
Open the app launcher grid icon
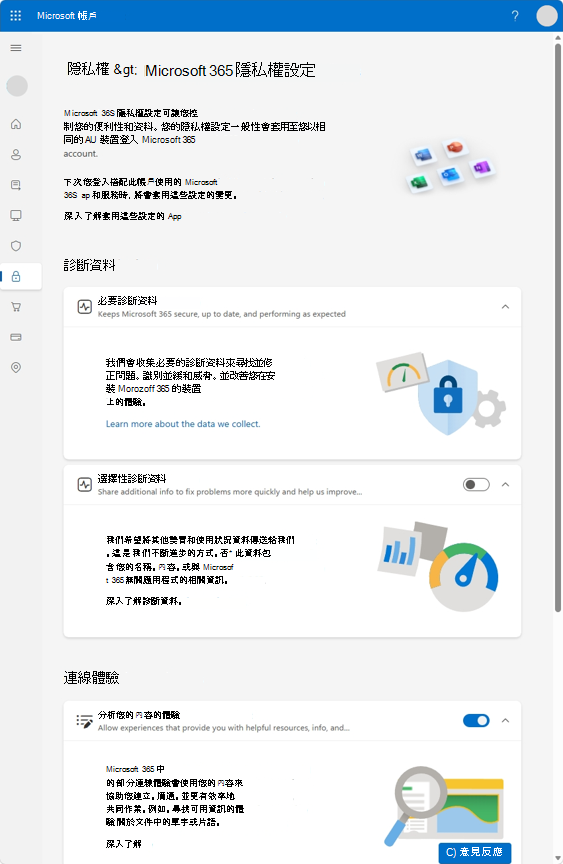pos(16,15)
